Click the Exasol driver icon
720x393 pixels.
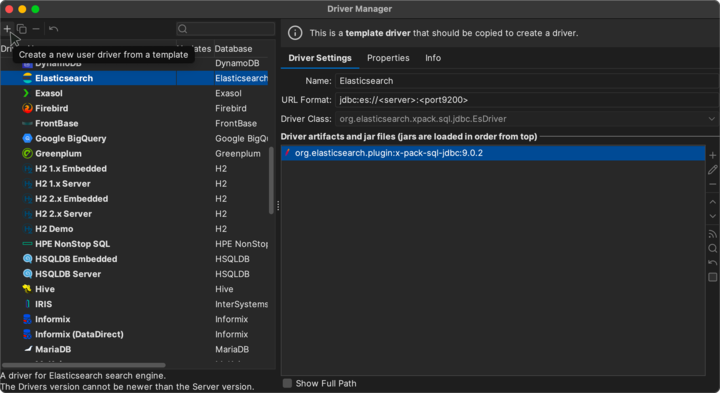[x=27, y=93]
